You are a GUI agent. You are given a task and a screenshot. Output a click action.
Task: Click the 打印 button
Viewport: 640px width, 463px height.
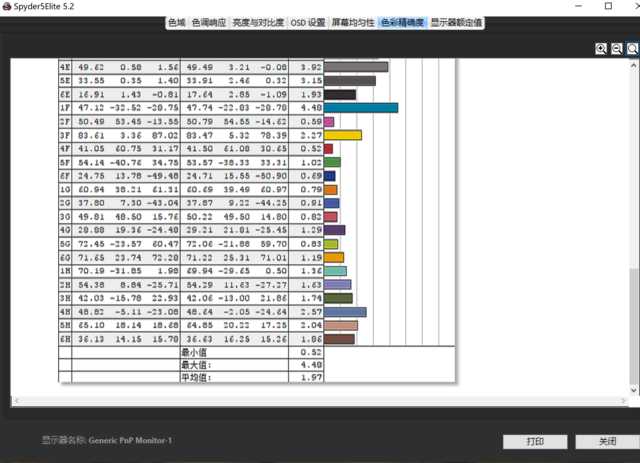(535, 441)
